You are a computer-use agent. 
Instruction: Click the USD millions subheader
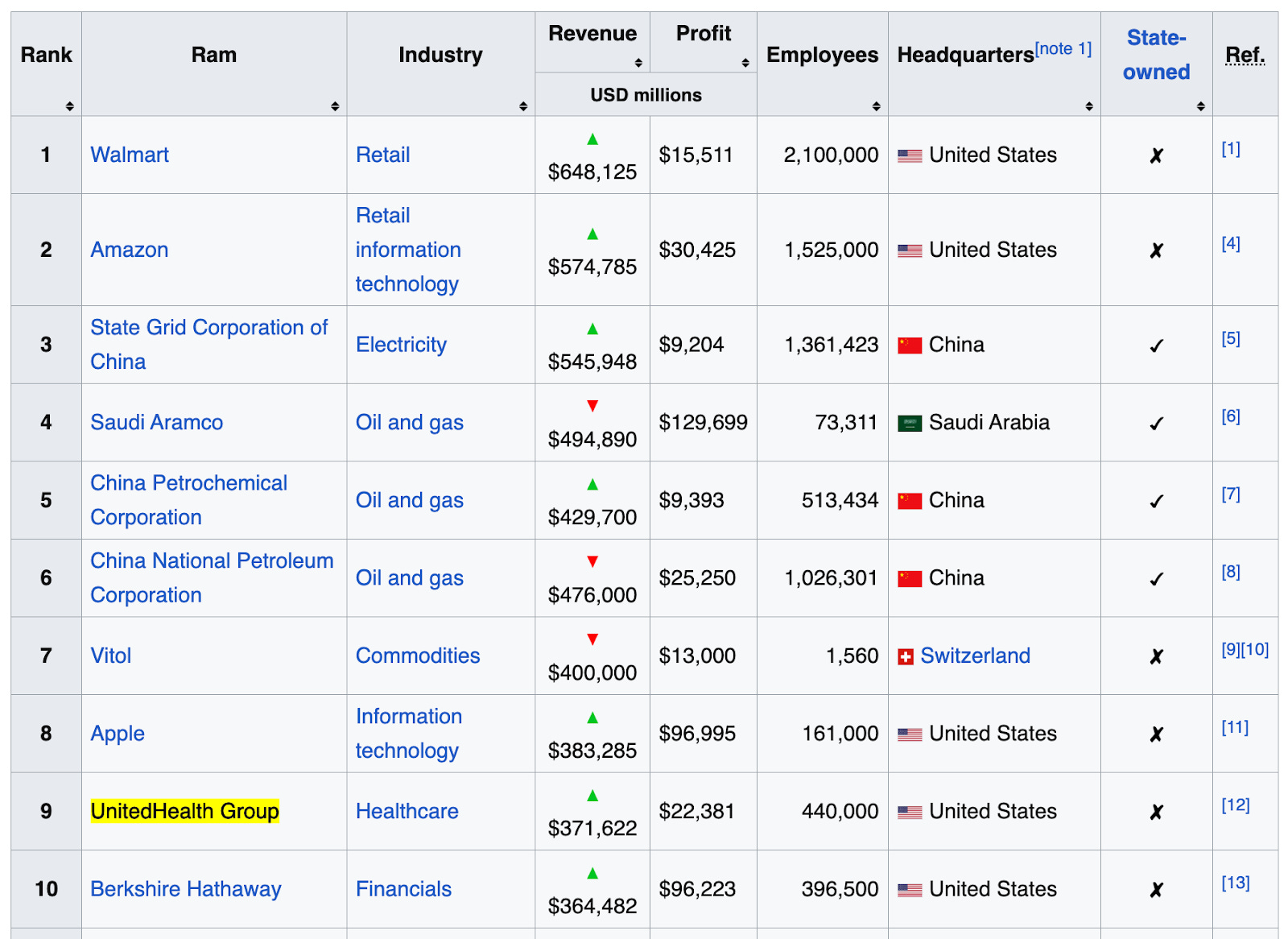pyautogui.click(x=646, y=95)
